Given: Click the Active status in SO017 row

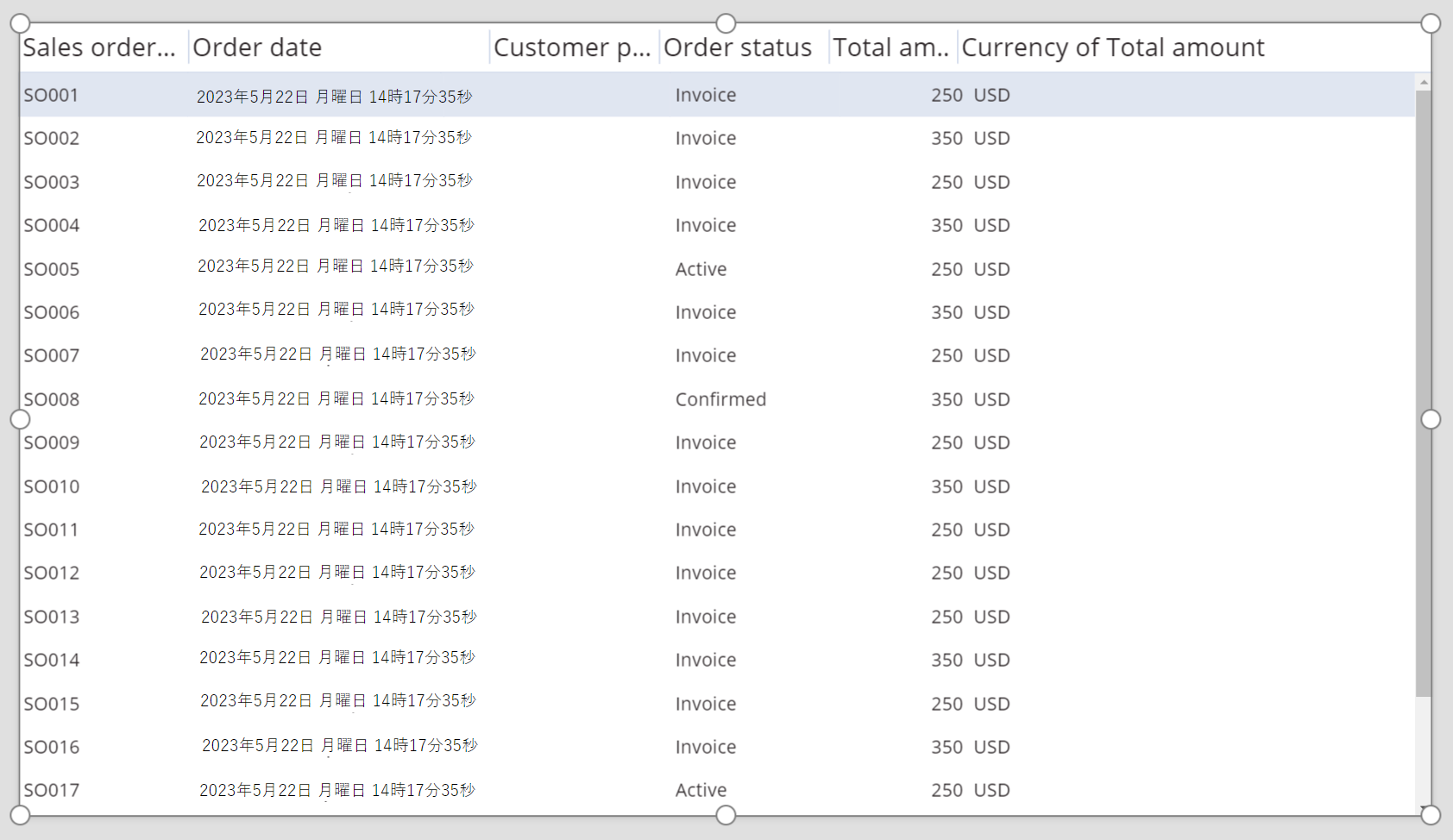Looking at the screenshot, I should (701, 790).
